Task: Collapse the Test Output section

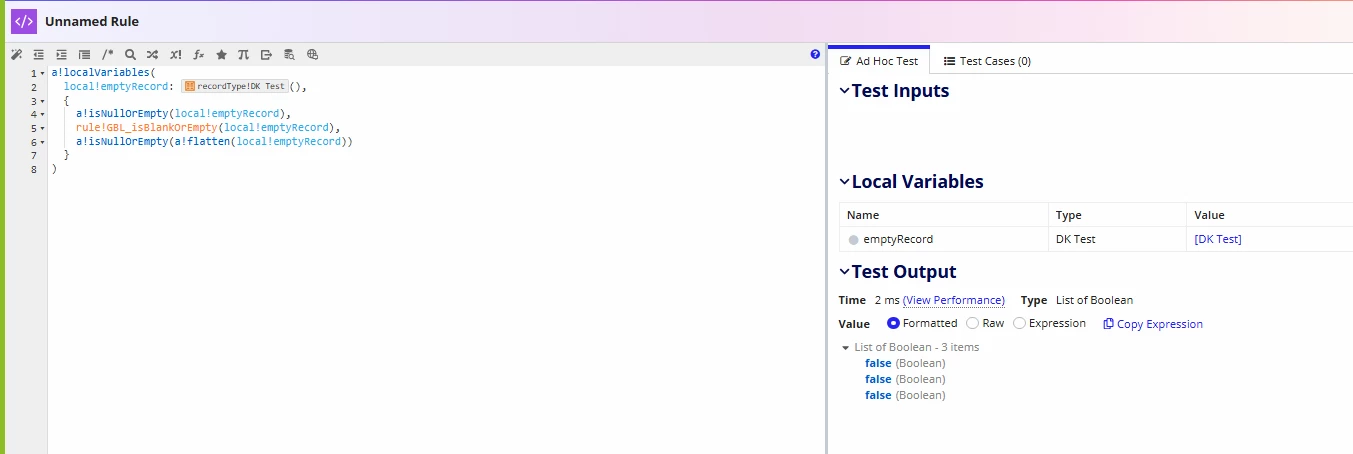Action: [844, 272]
